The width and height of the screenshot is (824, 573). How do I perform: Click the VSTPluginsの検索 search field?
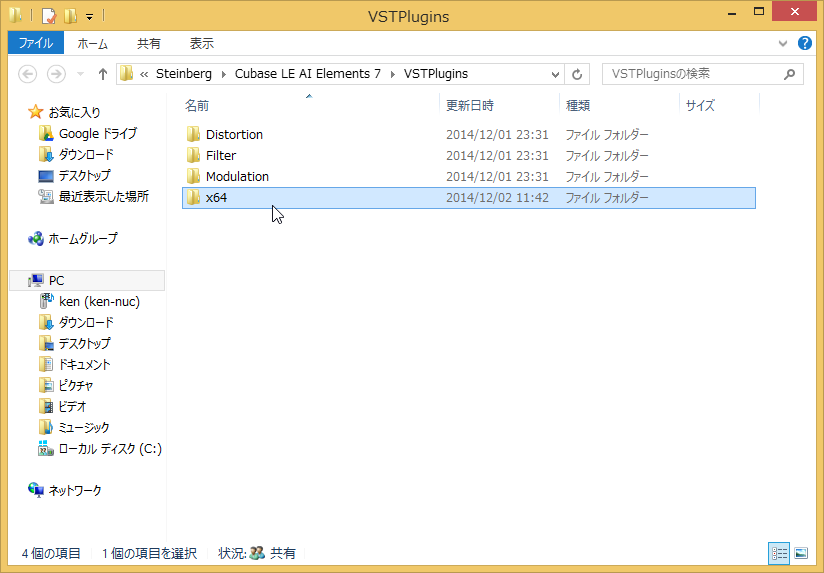point(693,74)
